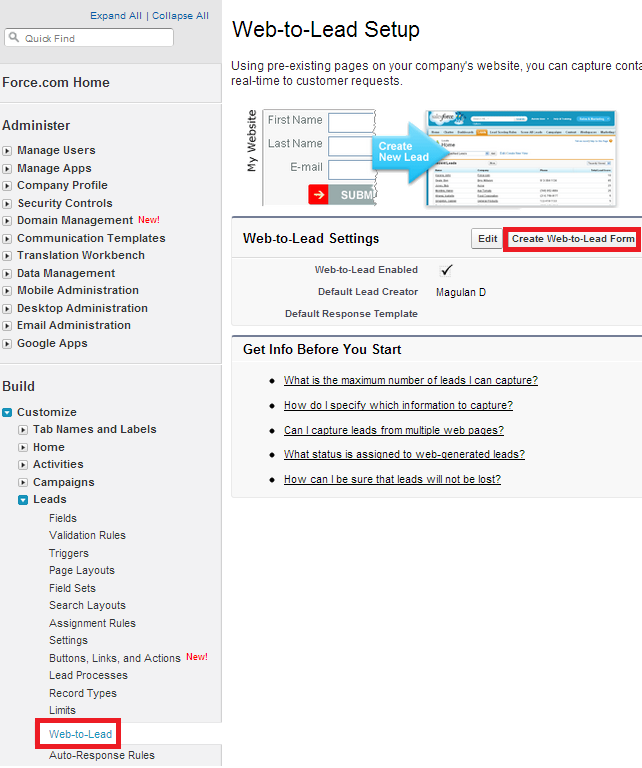Open 'Can I capture leads from multiple' link
The image size is (642, 768).
click(x=394, y=430)
